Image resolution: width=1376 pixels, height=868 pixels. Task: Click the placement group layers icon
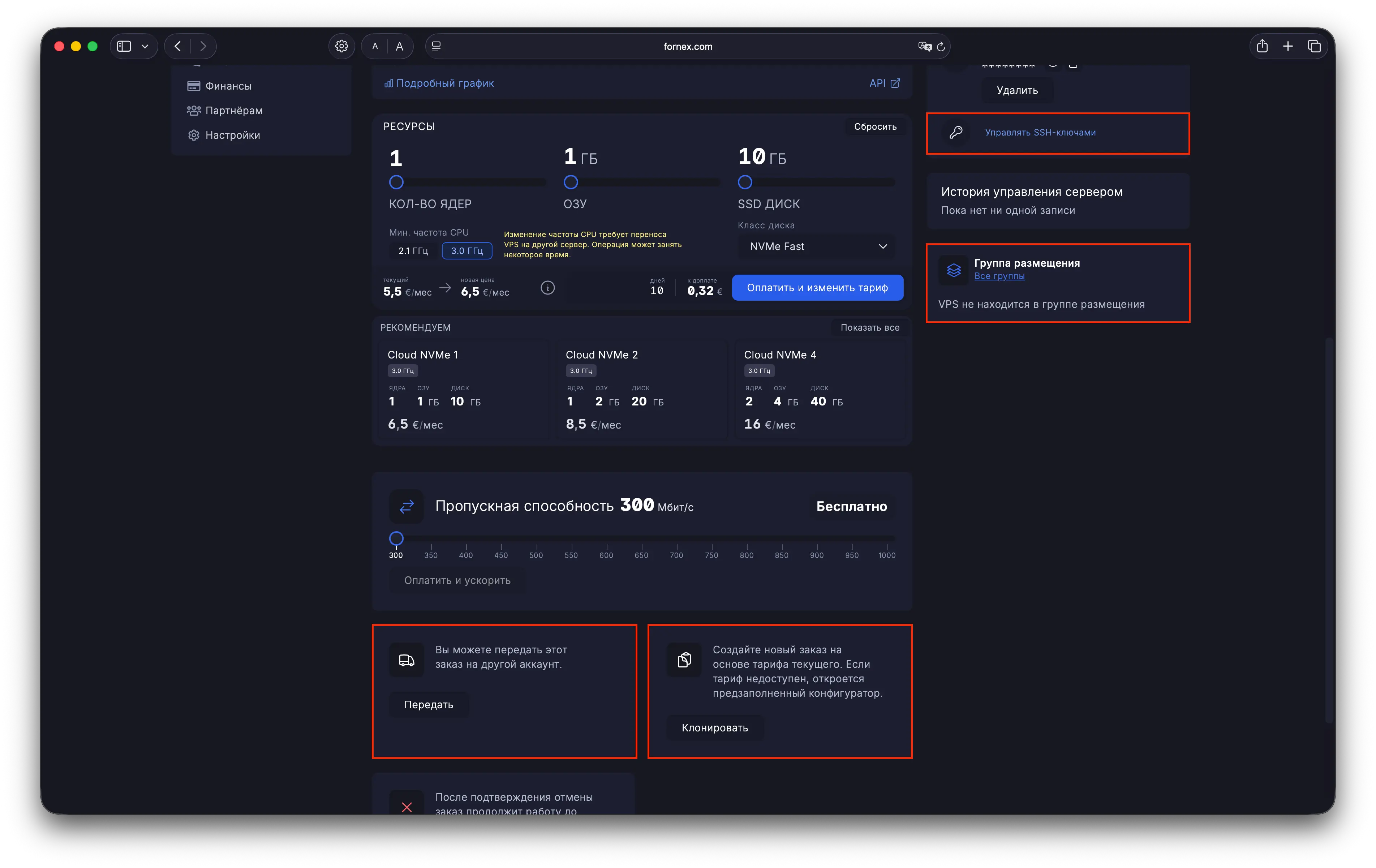click(x=953, y=270)
